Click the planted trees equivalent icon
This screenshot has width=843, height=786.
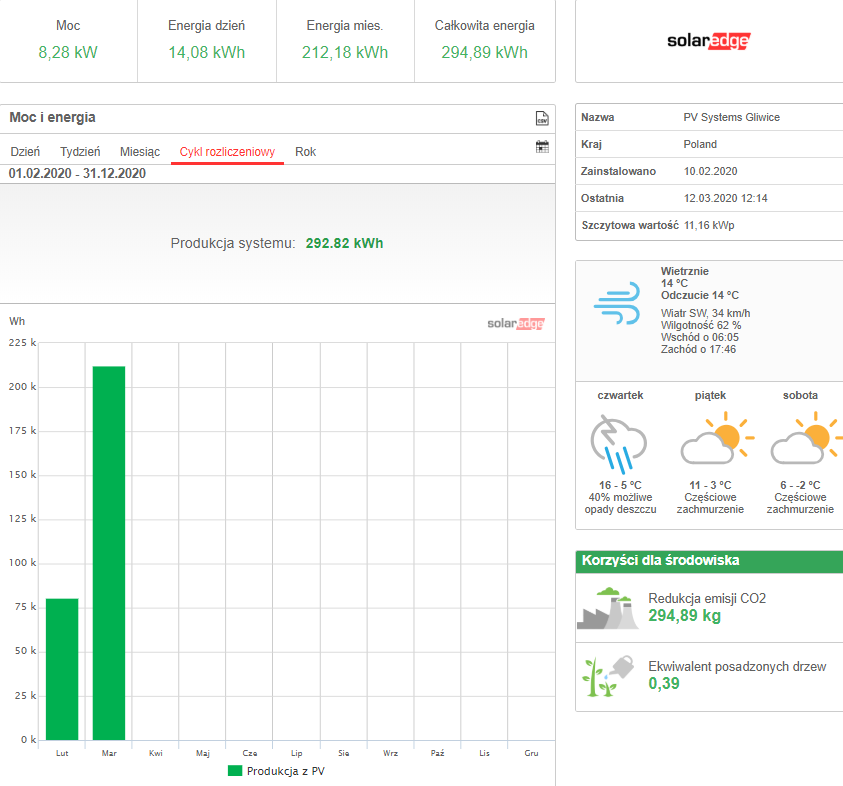click(x=607, y=675)
